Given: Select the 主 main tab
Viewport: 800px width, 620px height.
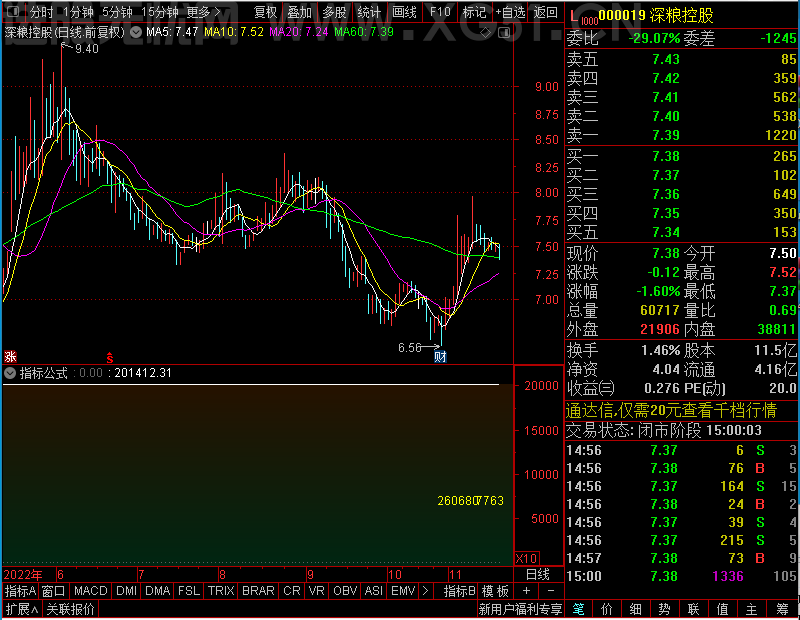Looking at the screenshot, I should pyautogui.click(x=752, y=609).
